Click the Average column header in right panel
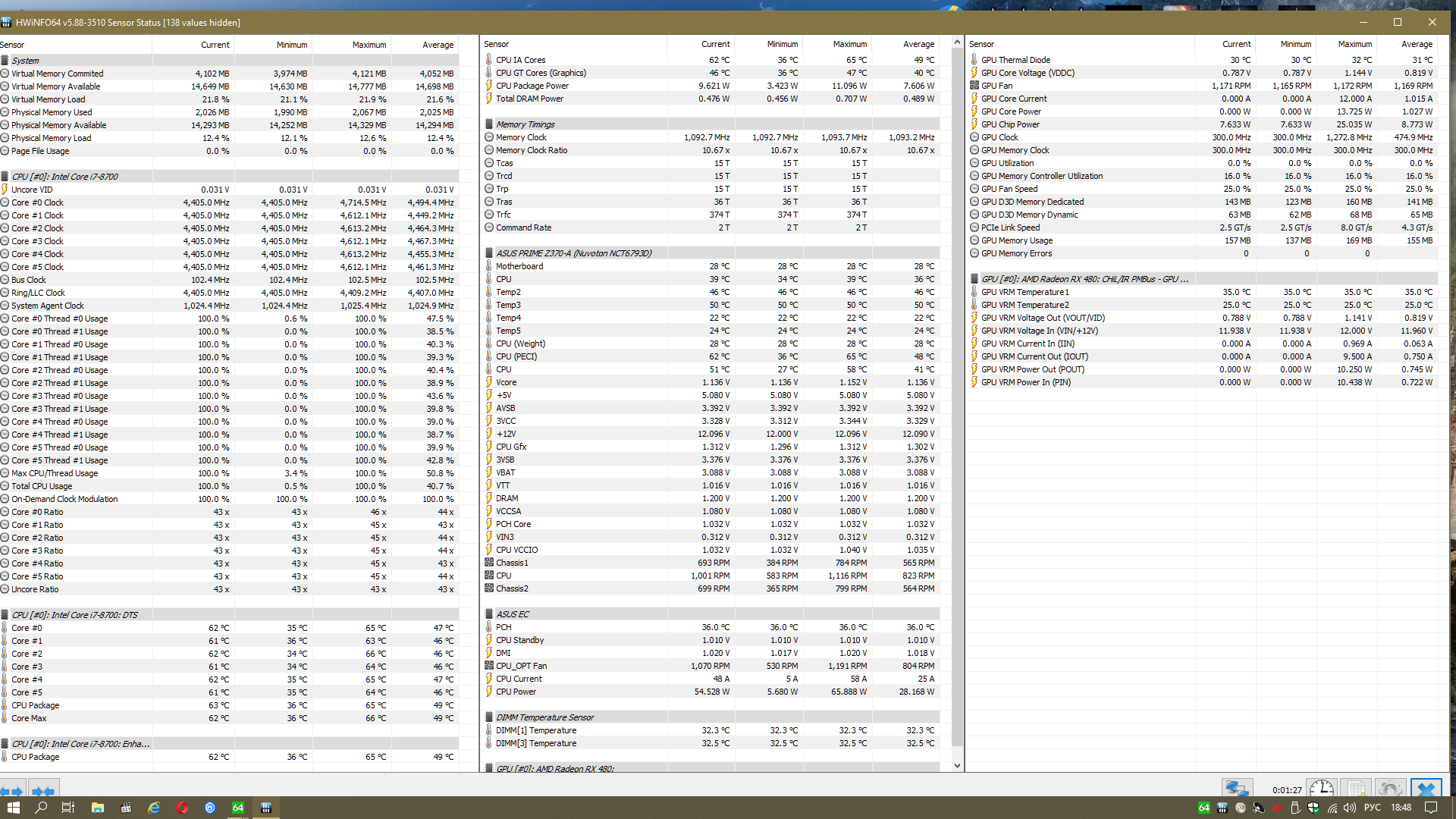This screenshot has width=1456, height=819. (1416, 44)
